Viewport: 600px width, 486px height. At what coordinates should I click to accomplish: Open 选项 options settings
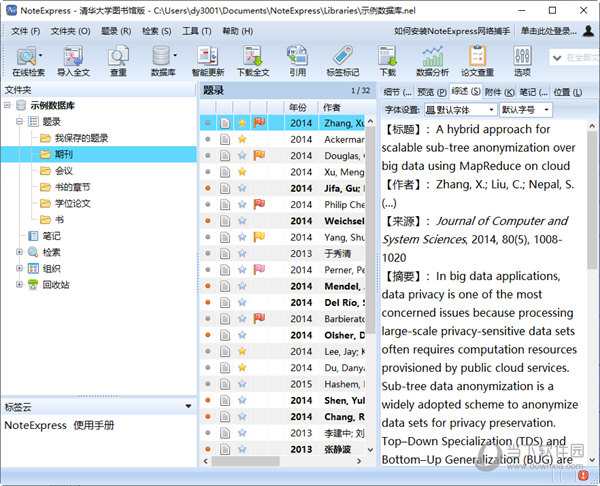522,61
